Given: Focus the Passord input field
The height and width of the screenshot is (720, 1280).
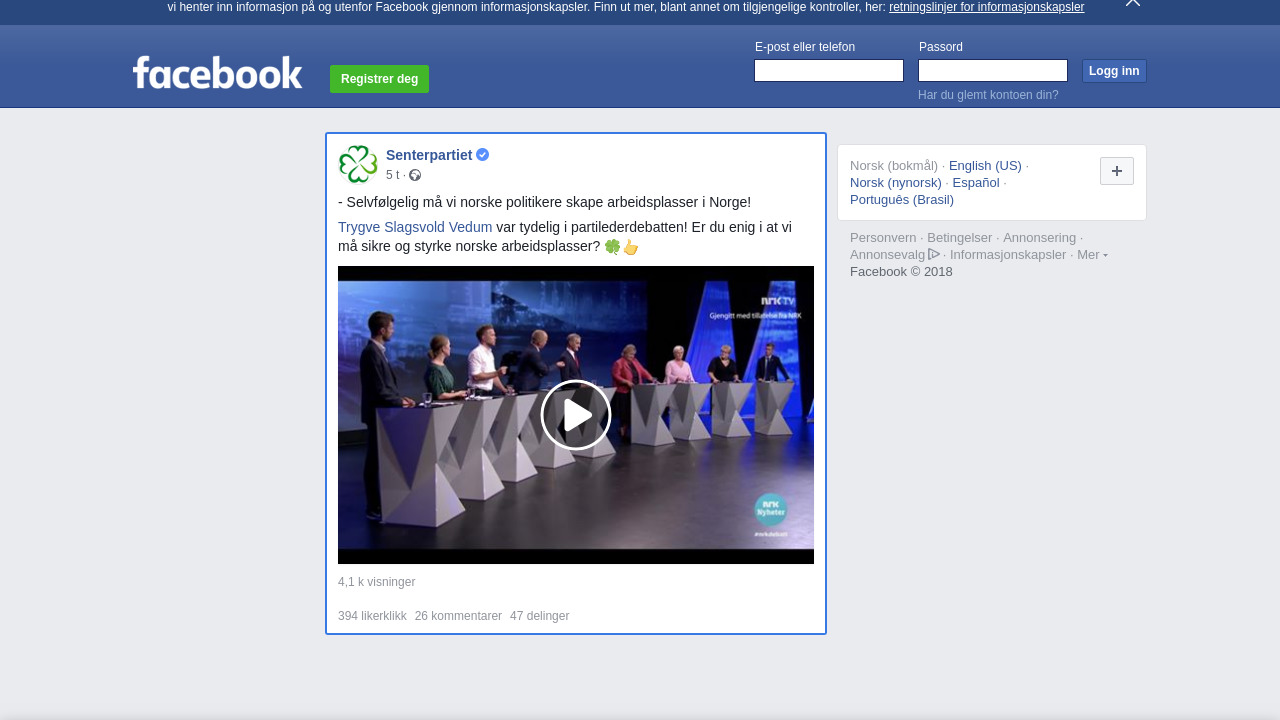Looking at the screenshot, I should pyautogui.click(x=993, y=71).
